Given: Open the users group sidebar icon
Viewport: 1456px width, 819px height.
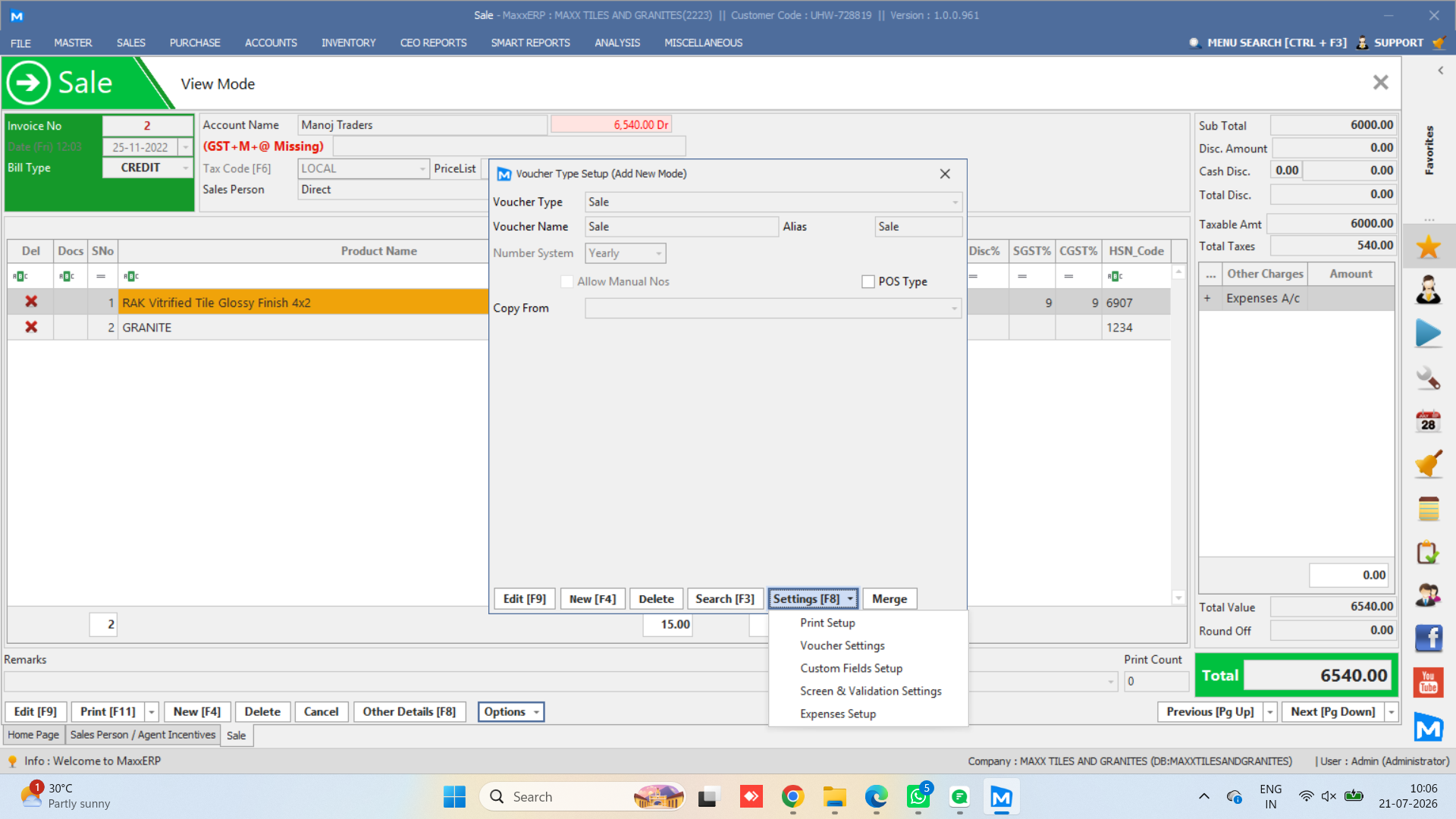Looking at the screenshot, I should tap(1428, 595).
